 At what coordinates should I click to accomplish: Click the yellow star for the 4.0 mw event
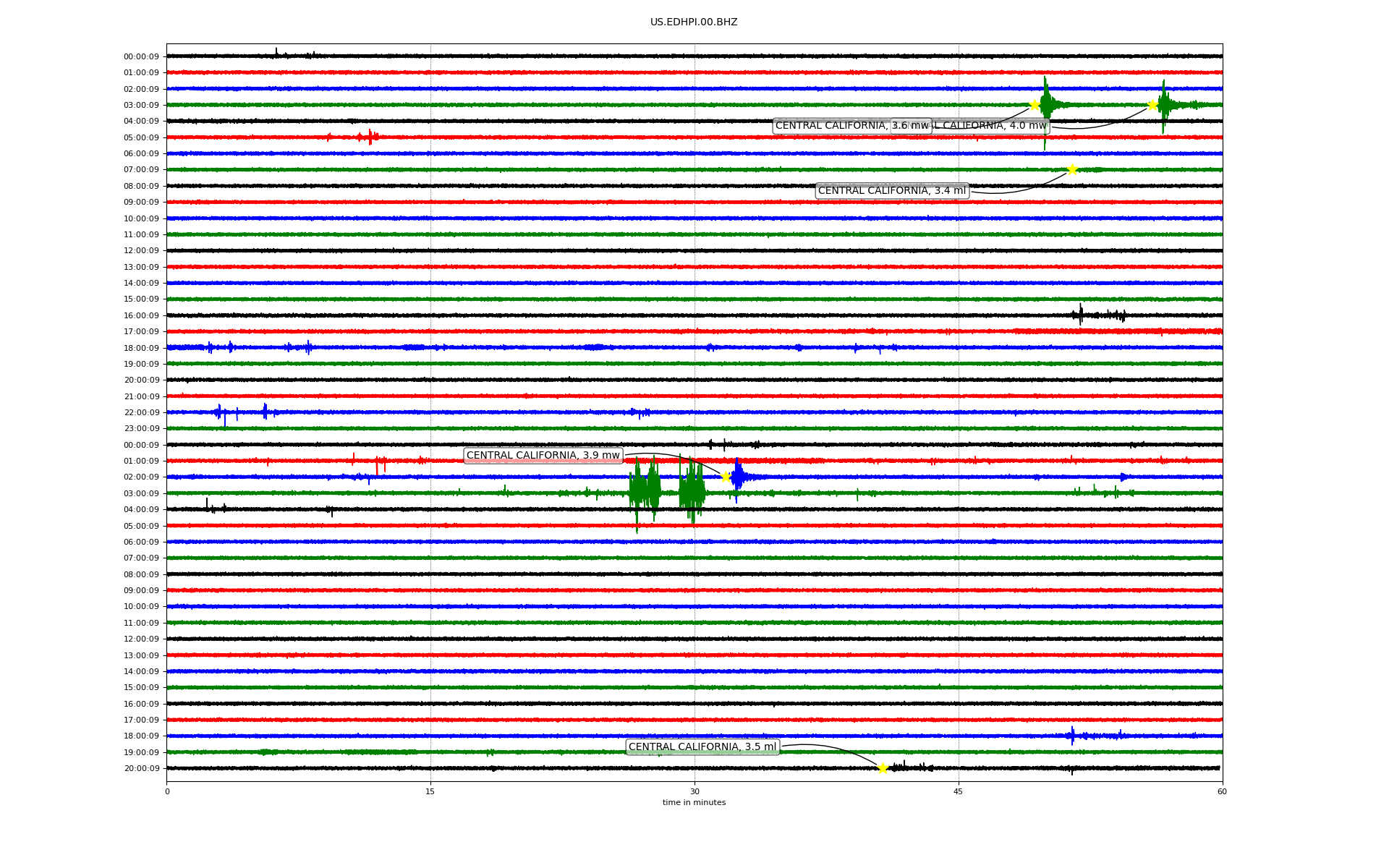tap(1152, 105)
